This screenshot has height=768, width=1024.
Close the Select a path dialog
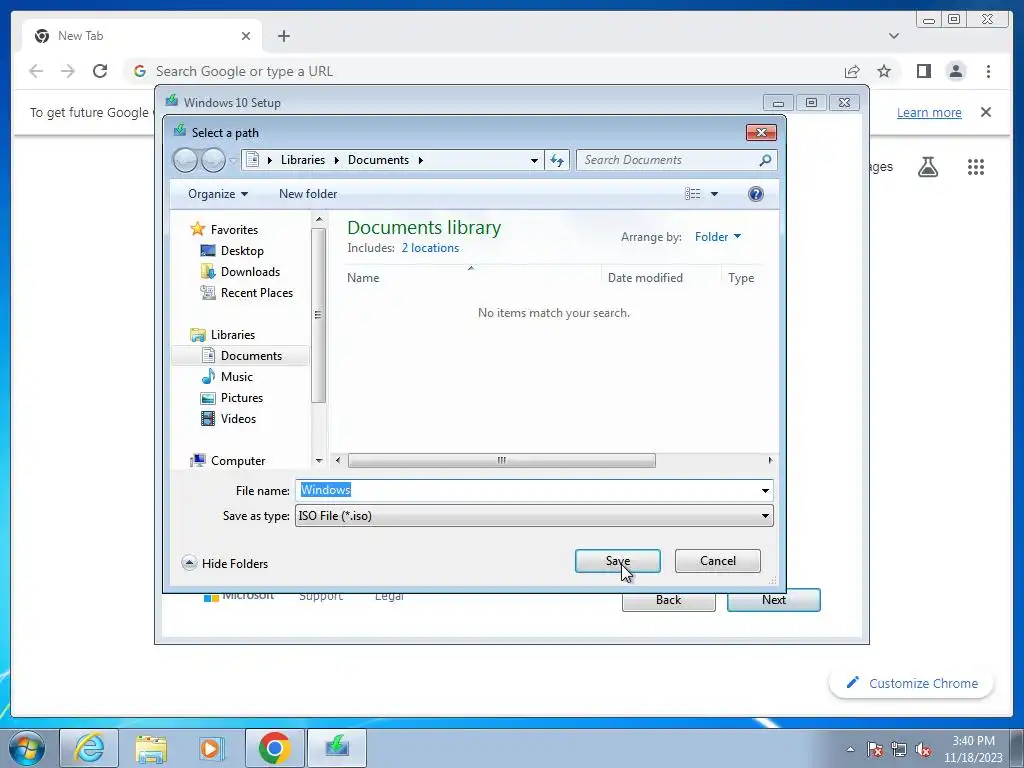pyautogui.click(x=761, y=133)
